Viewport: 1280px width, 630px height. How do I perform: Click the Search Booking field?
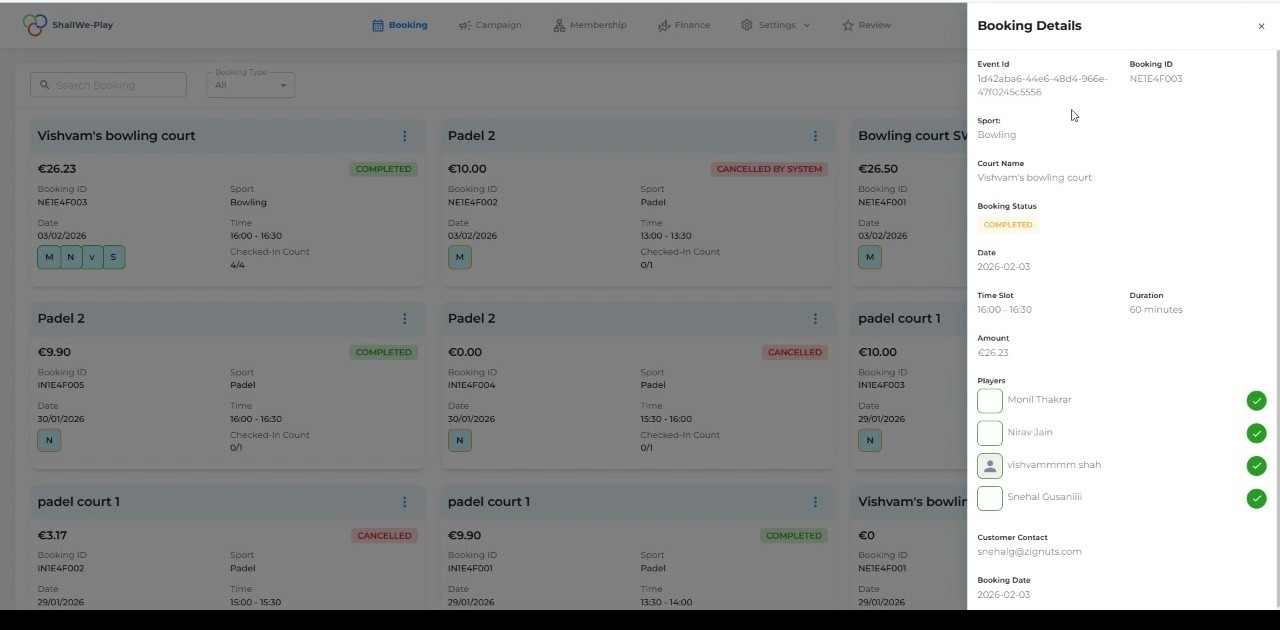pyautogui.click(x=108, y=85)
